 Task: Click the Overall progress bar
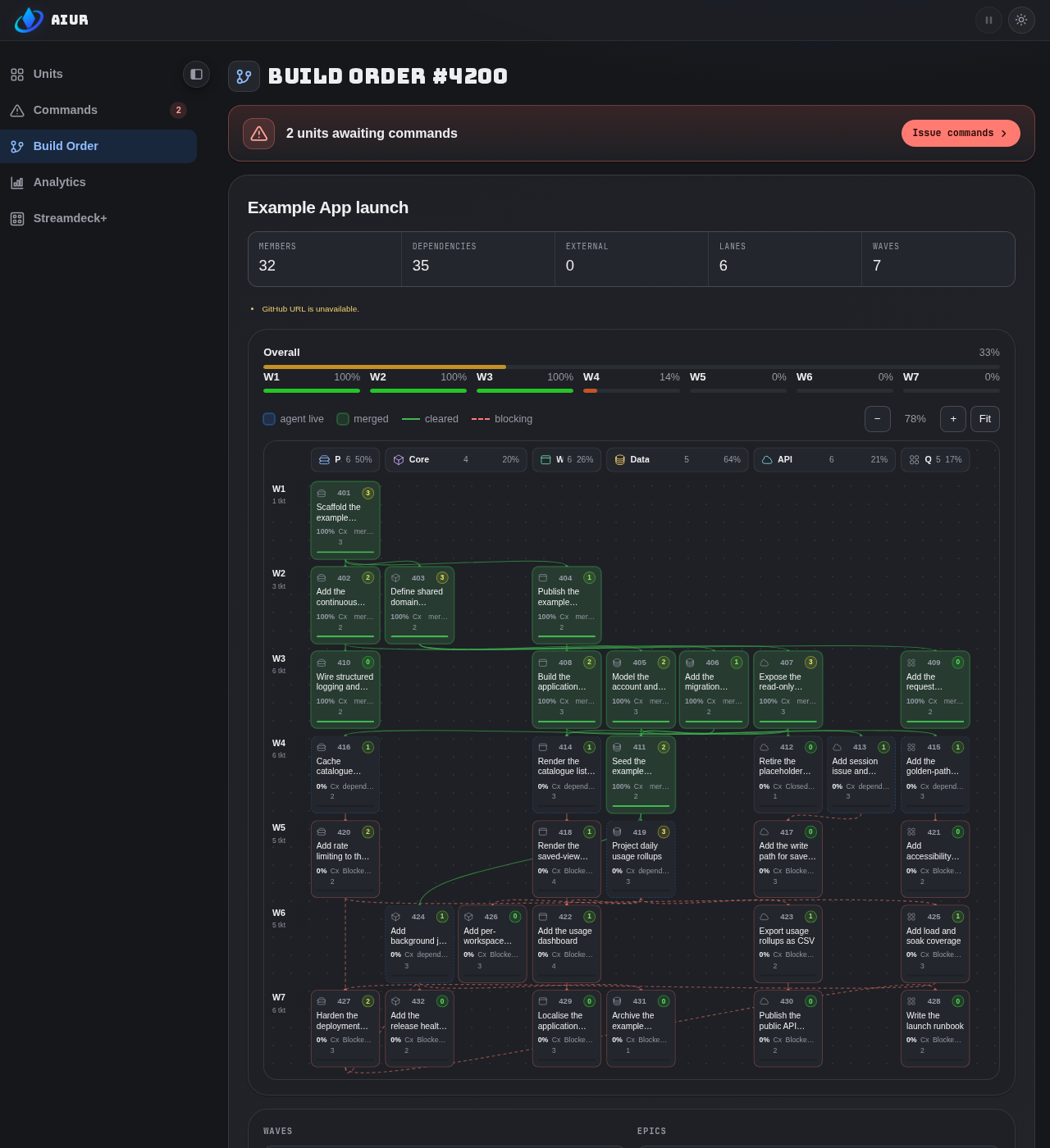(632, 367)
